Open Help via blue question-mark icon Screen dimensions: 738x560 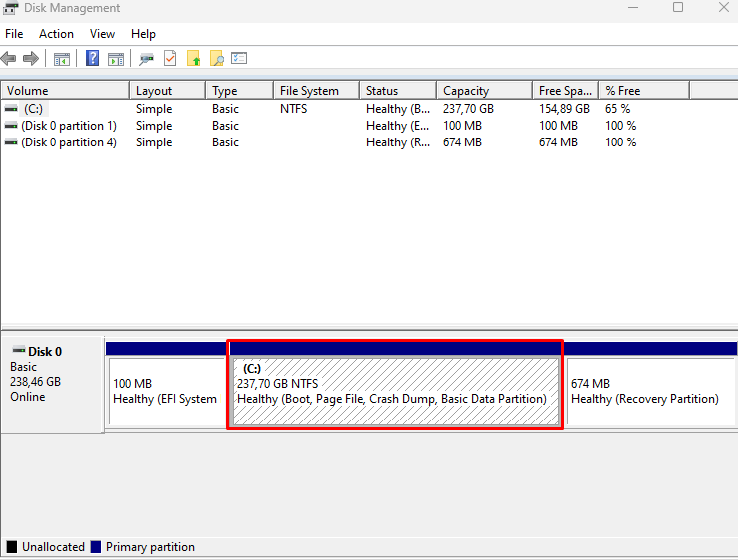[x=93, y=58]
